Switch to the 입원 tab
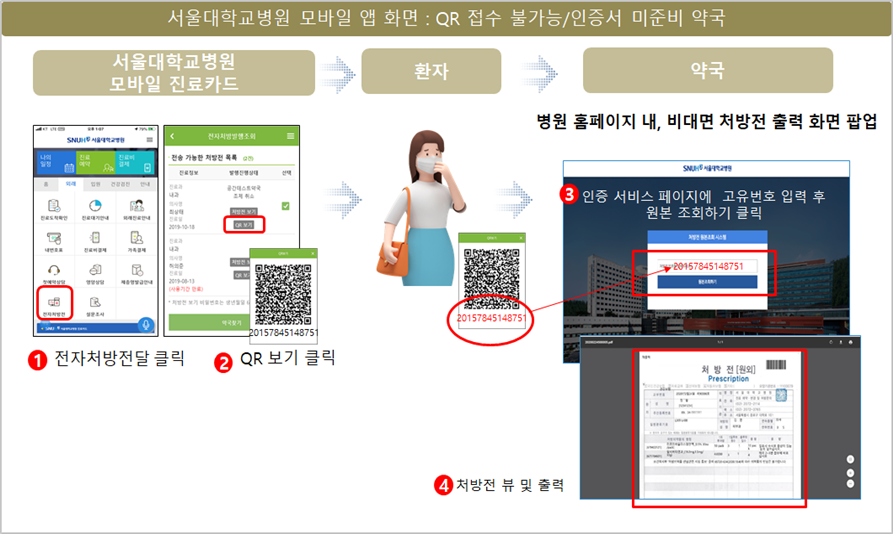Viewport: 893px width, 534px height. [96, 184]
